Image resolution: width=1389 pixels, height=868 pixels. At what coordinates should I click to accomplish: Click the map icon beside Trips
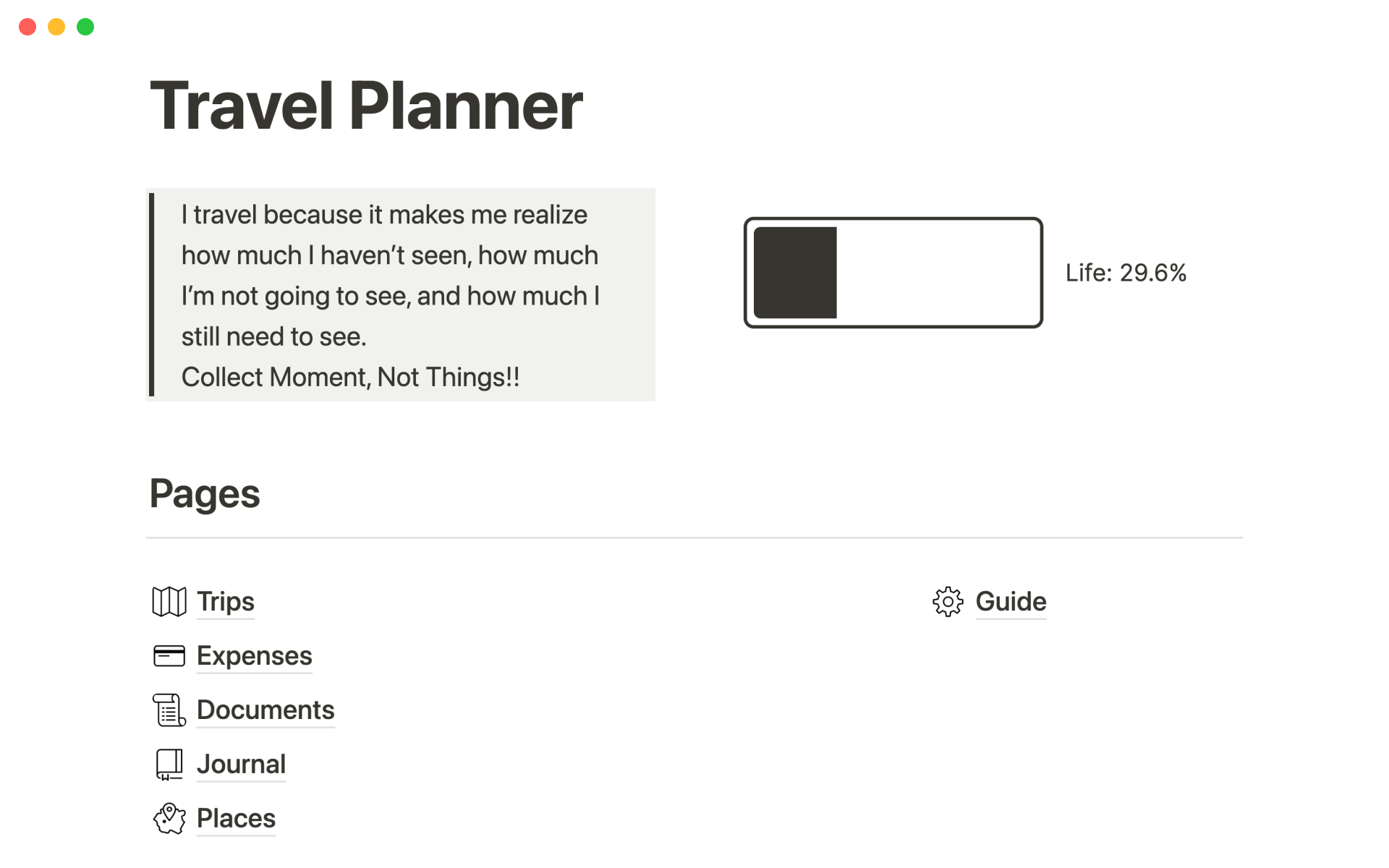(x=169, y=602)
